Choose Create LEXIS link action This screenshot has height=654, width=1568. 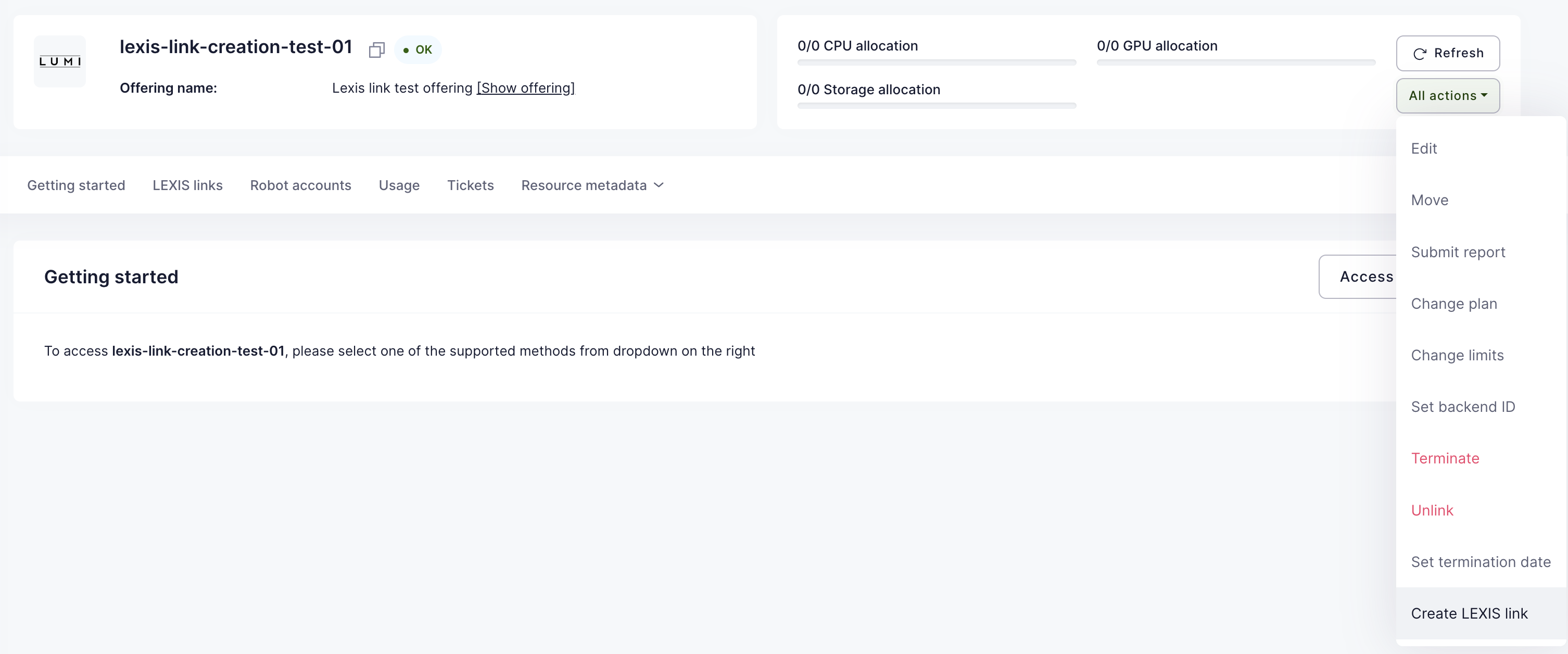click(1469, 613)
